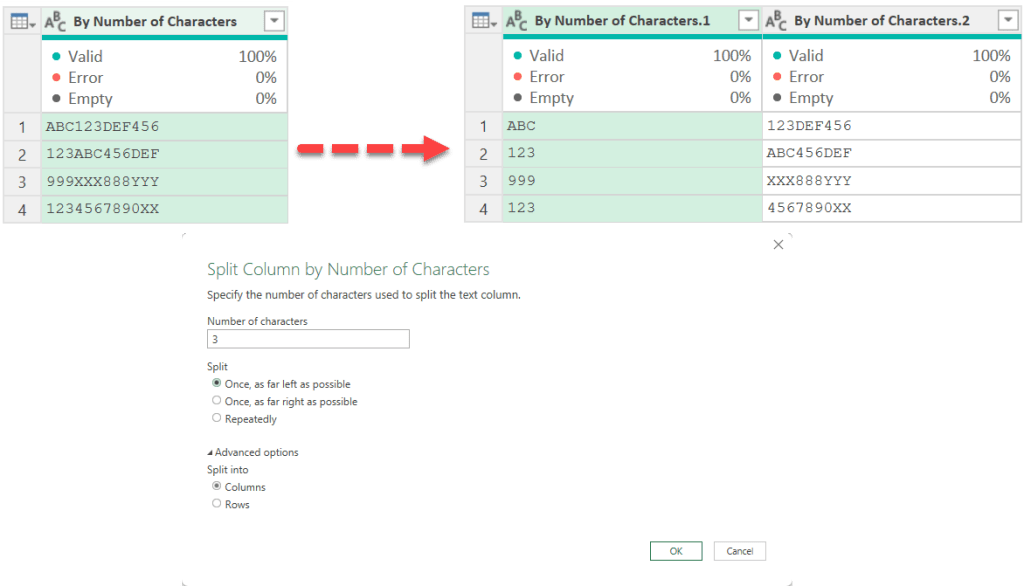Choose the Repeatedly split option
1024x586 pixels.
(217, 419)
